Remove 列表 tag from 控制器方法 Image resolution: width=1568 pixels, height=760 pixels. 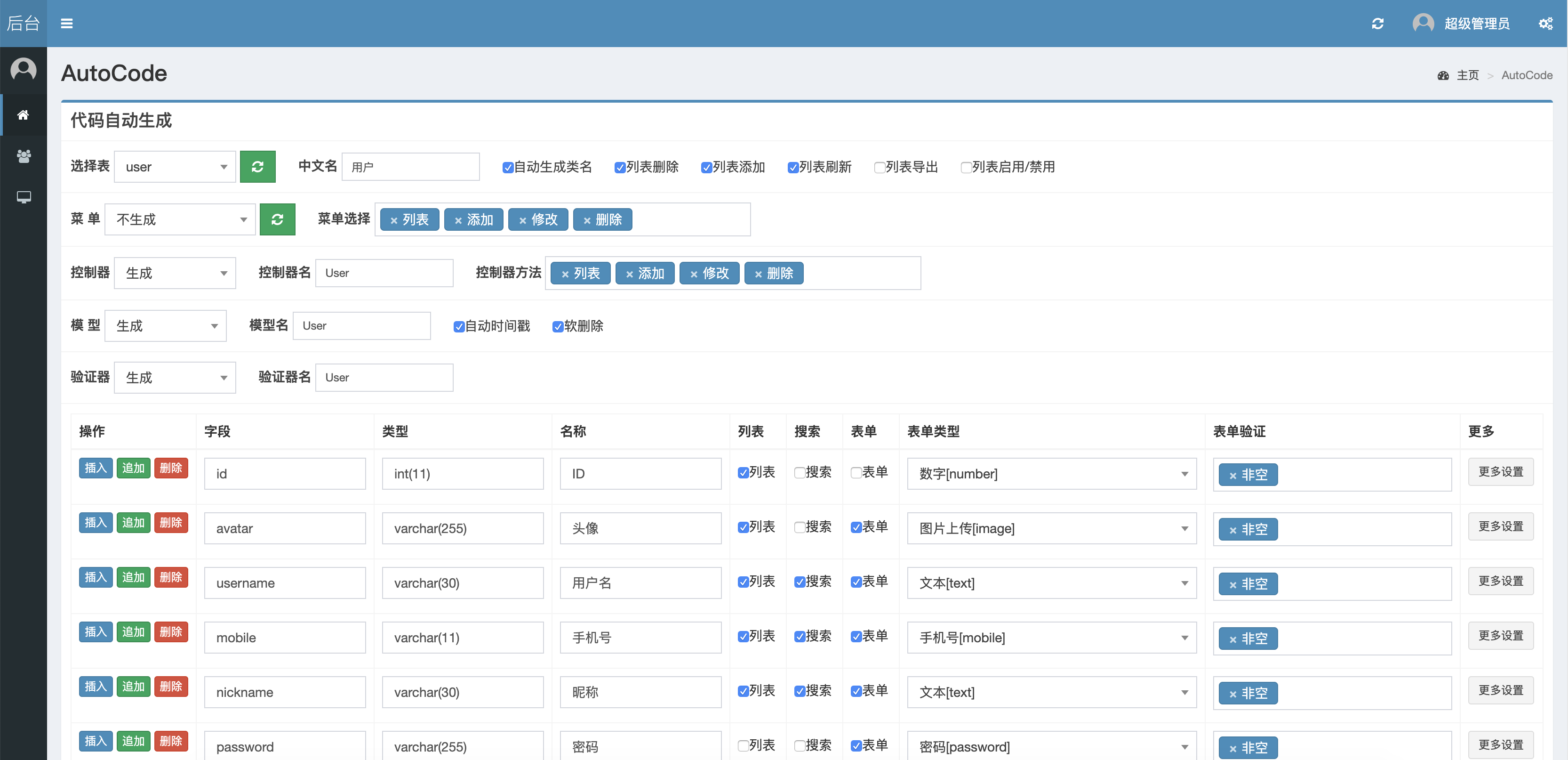coord(565,274)
